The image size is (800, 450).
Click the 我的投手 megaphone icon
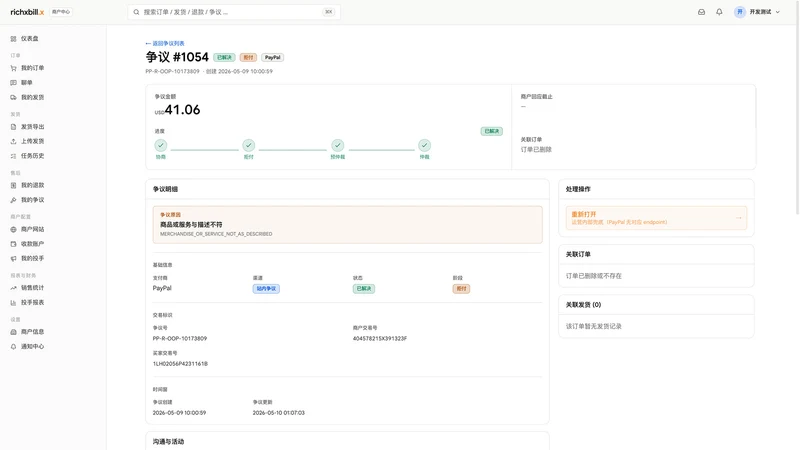[x=13, y=259]
